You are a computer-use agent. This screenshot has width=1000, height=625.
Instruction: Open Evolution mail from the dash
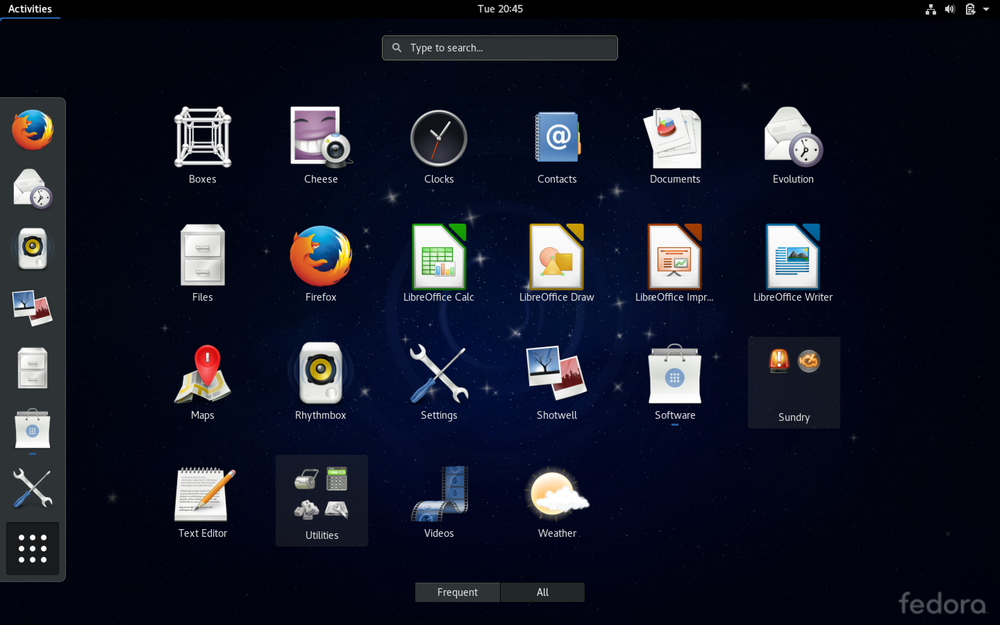pos(33,189)
